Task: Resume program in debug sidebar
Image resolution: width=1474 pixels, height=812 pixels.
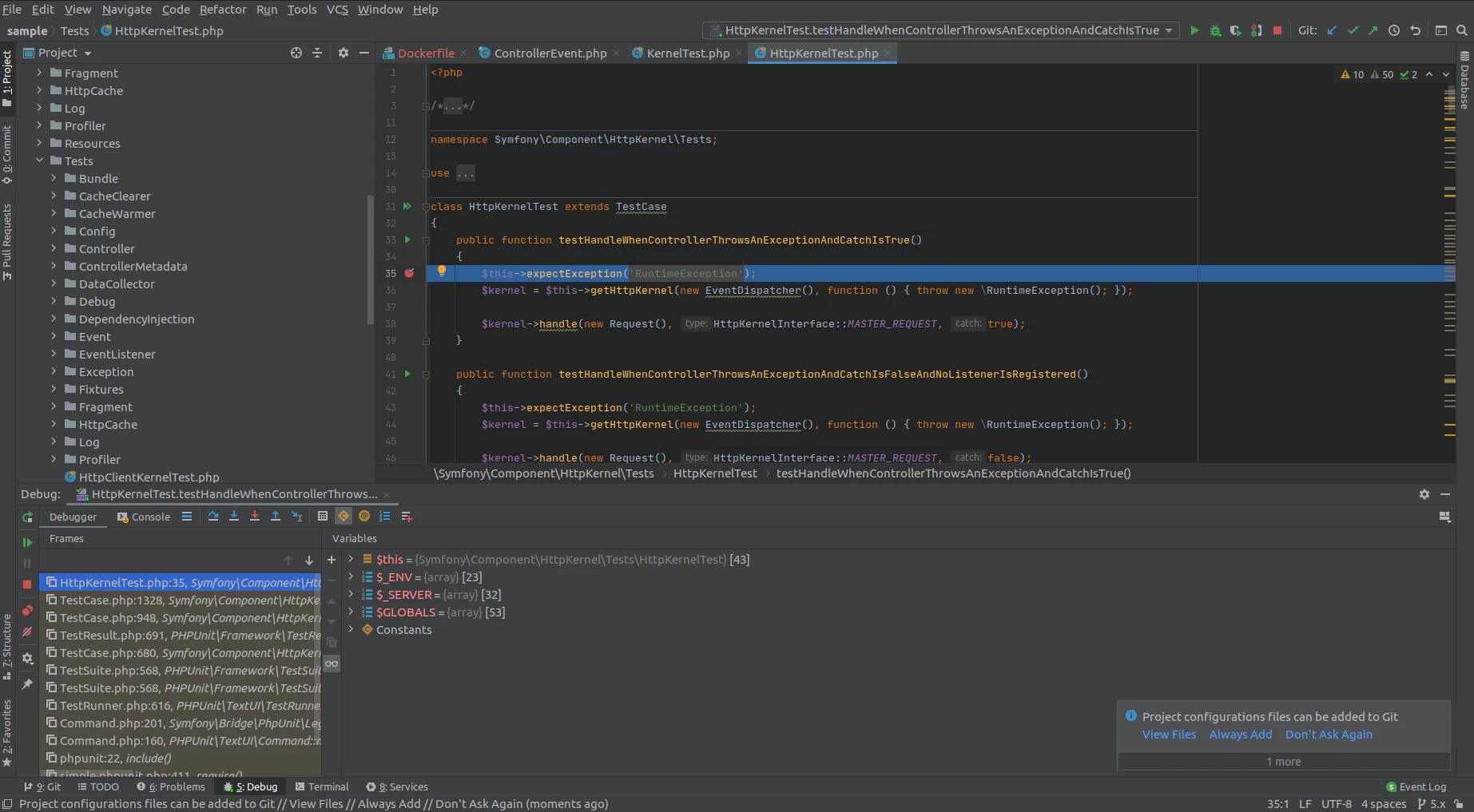Action: coord(27,542)
